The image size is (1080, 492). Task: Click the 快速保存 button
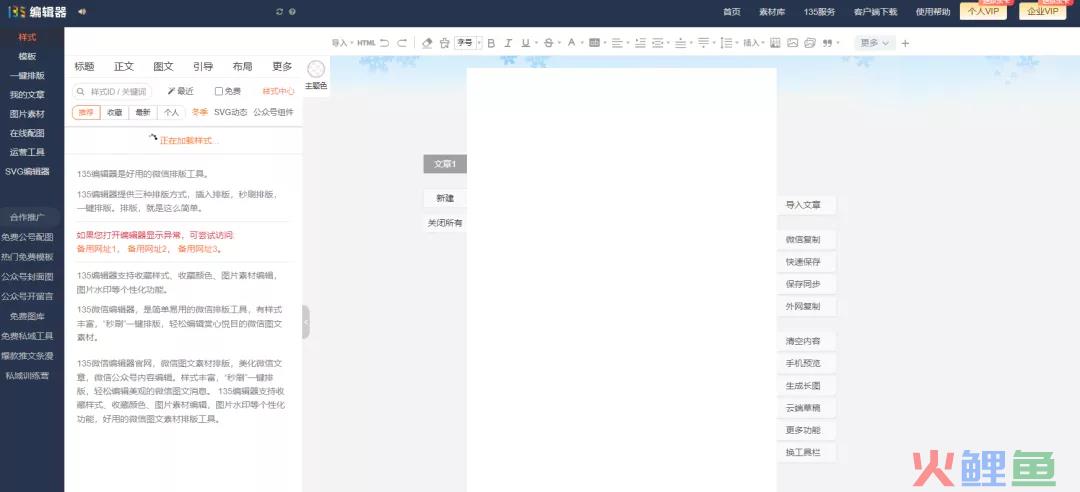(806, 262)
